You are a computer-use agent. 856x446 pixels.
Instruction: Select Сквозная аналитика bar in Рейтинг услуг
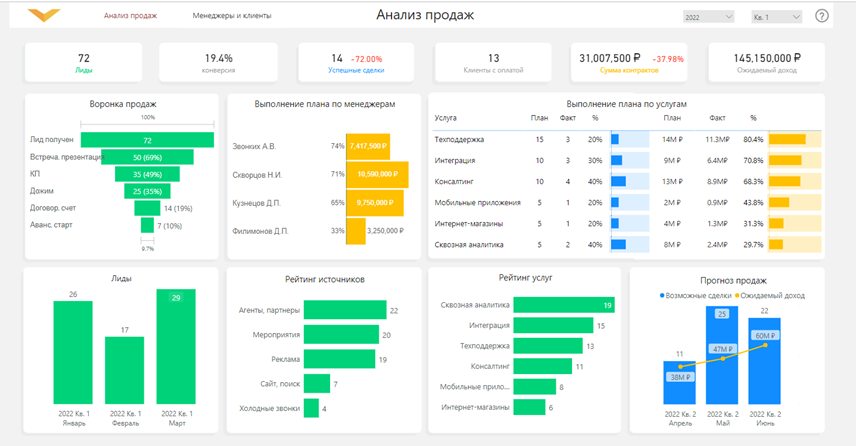564,305
